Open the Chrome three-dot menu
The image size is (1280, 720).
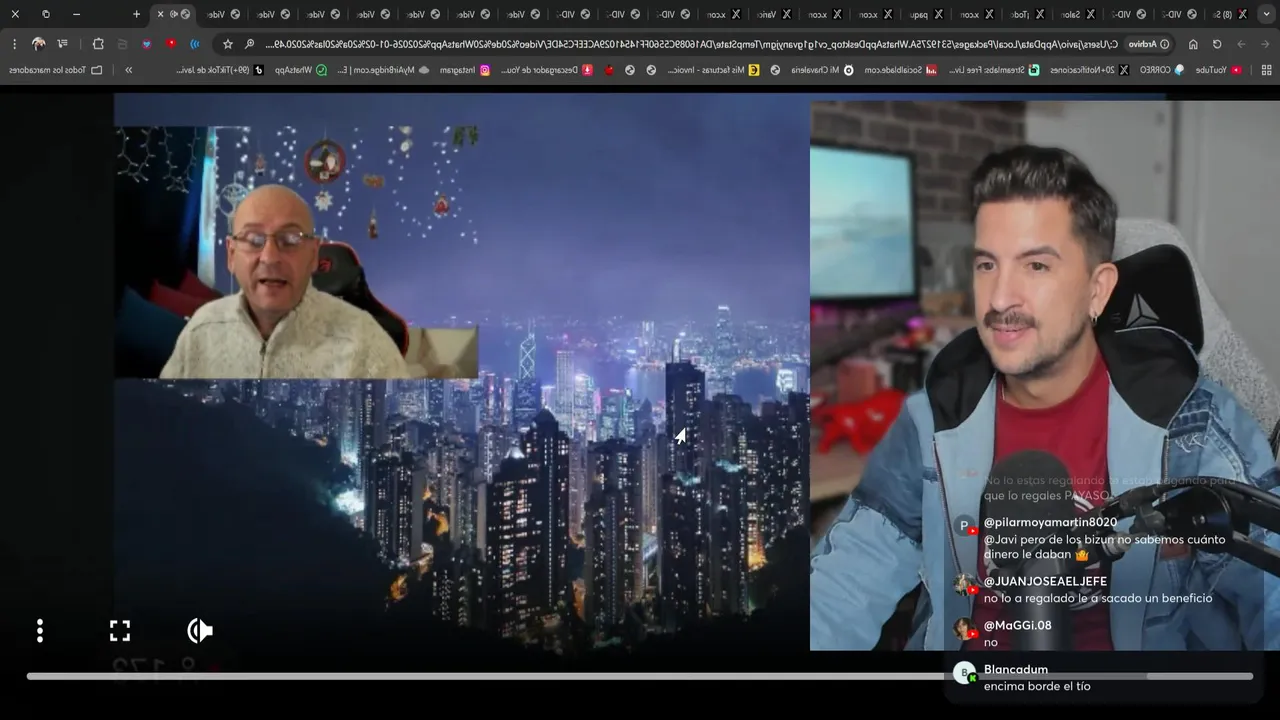click(14, 44)
